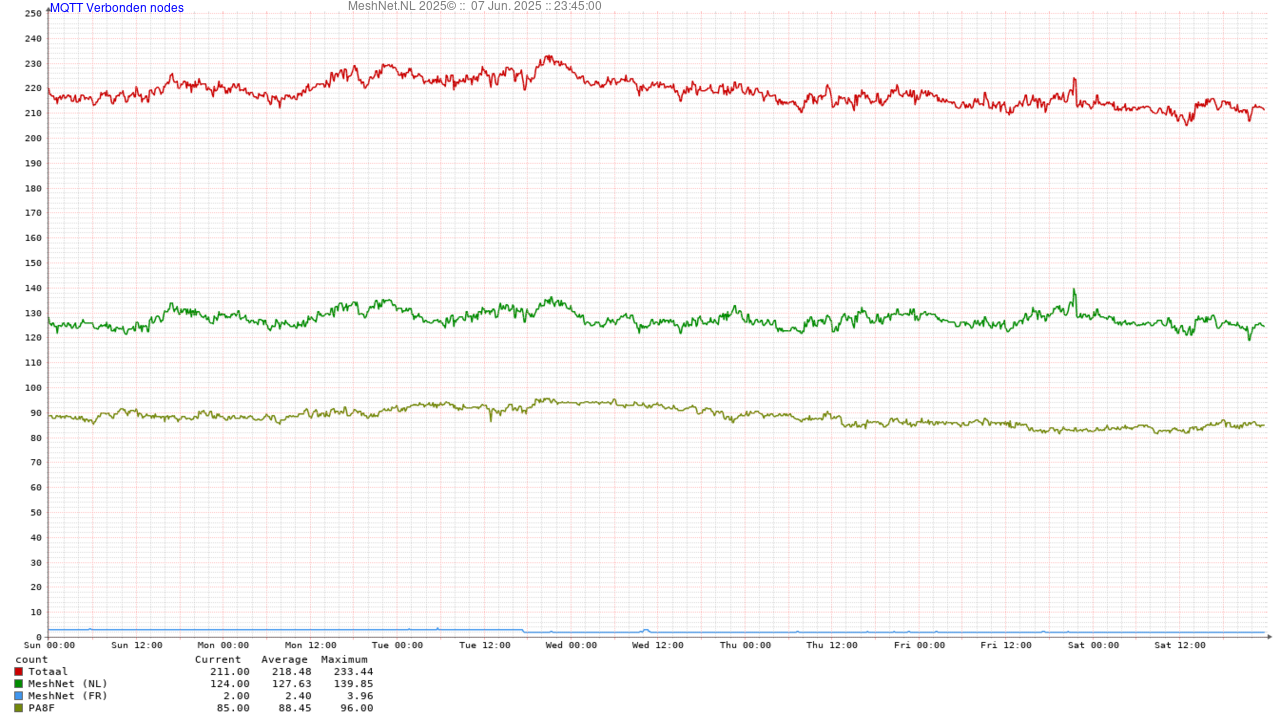Select the 'MeshNet (NL)' legend label

pyautogui.click(x=68, y=684)
